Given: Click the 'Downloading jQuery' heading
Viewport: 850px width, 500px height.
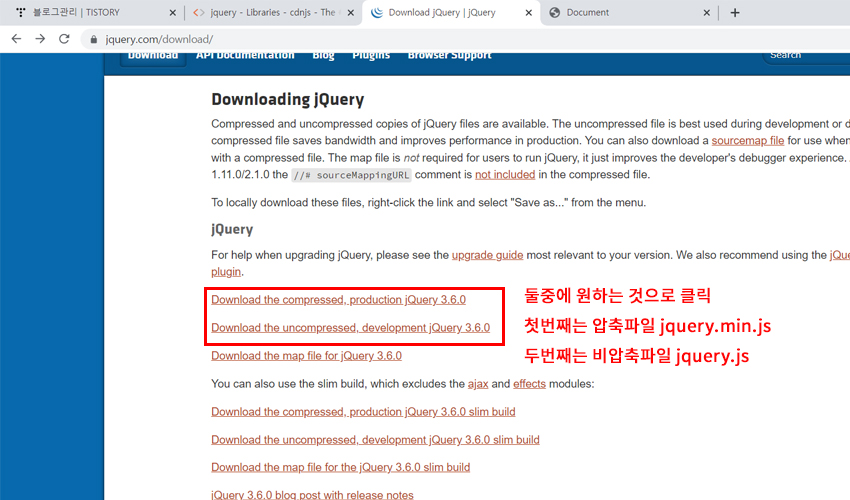Looking at the screenshot, I should coord(287,99).
